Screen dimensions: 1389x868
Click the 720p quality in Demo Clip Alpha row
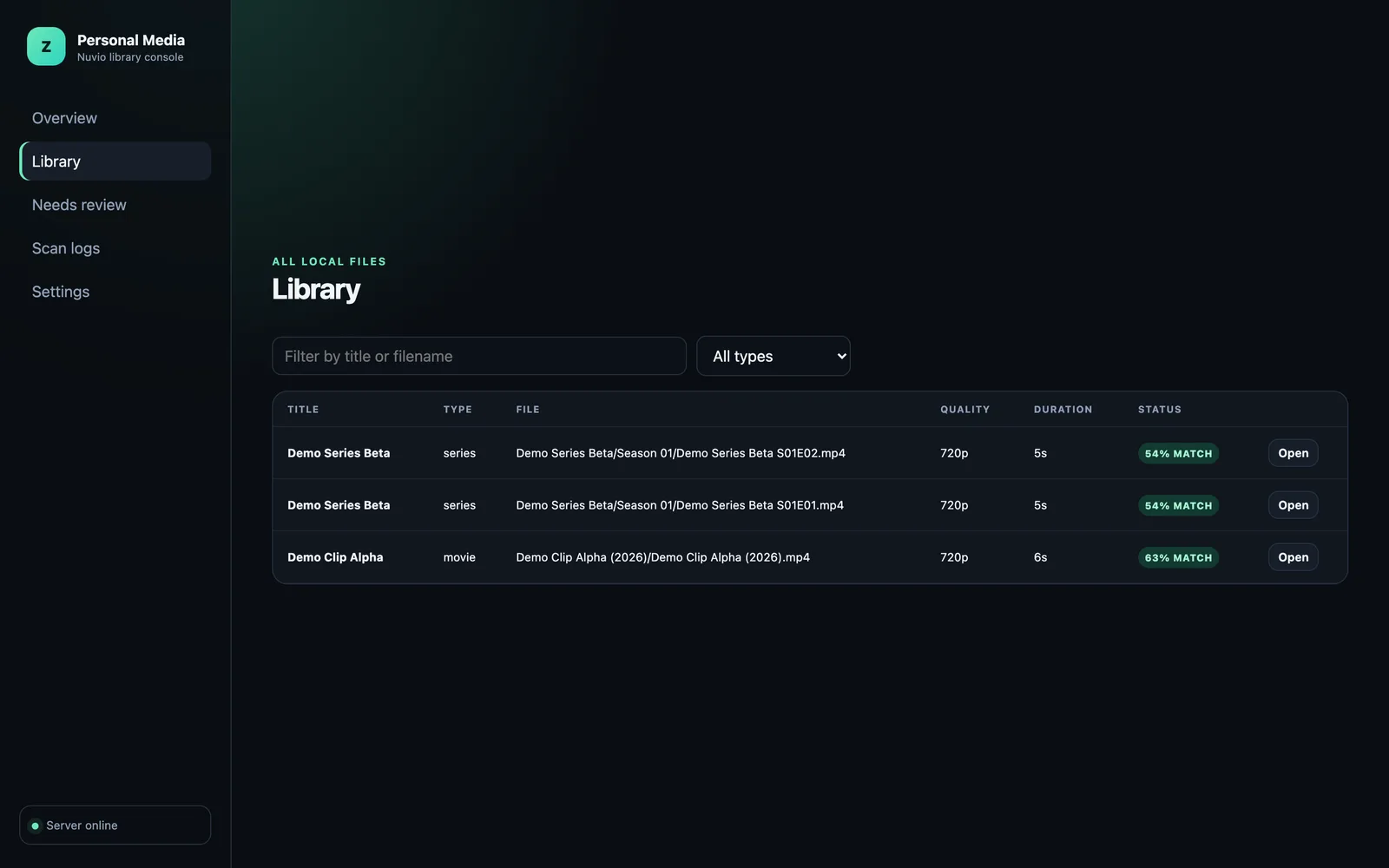pyautogui.click(x=954, y=557)
